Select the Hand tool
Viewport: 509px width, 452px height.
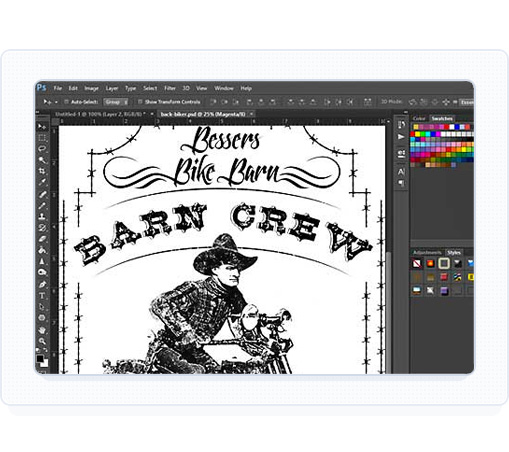click(x=42, y=330)
